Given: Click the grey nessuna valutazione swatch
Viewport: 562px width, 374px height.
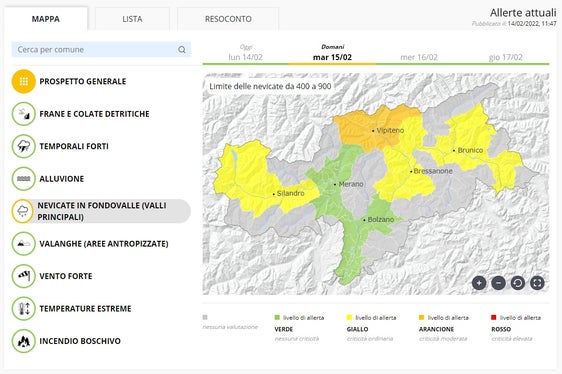Looking at the screenshot, I should [x=205, y=317].
